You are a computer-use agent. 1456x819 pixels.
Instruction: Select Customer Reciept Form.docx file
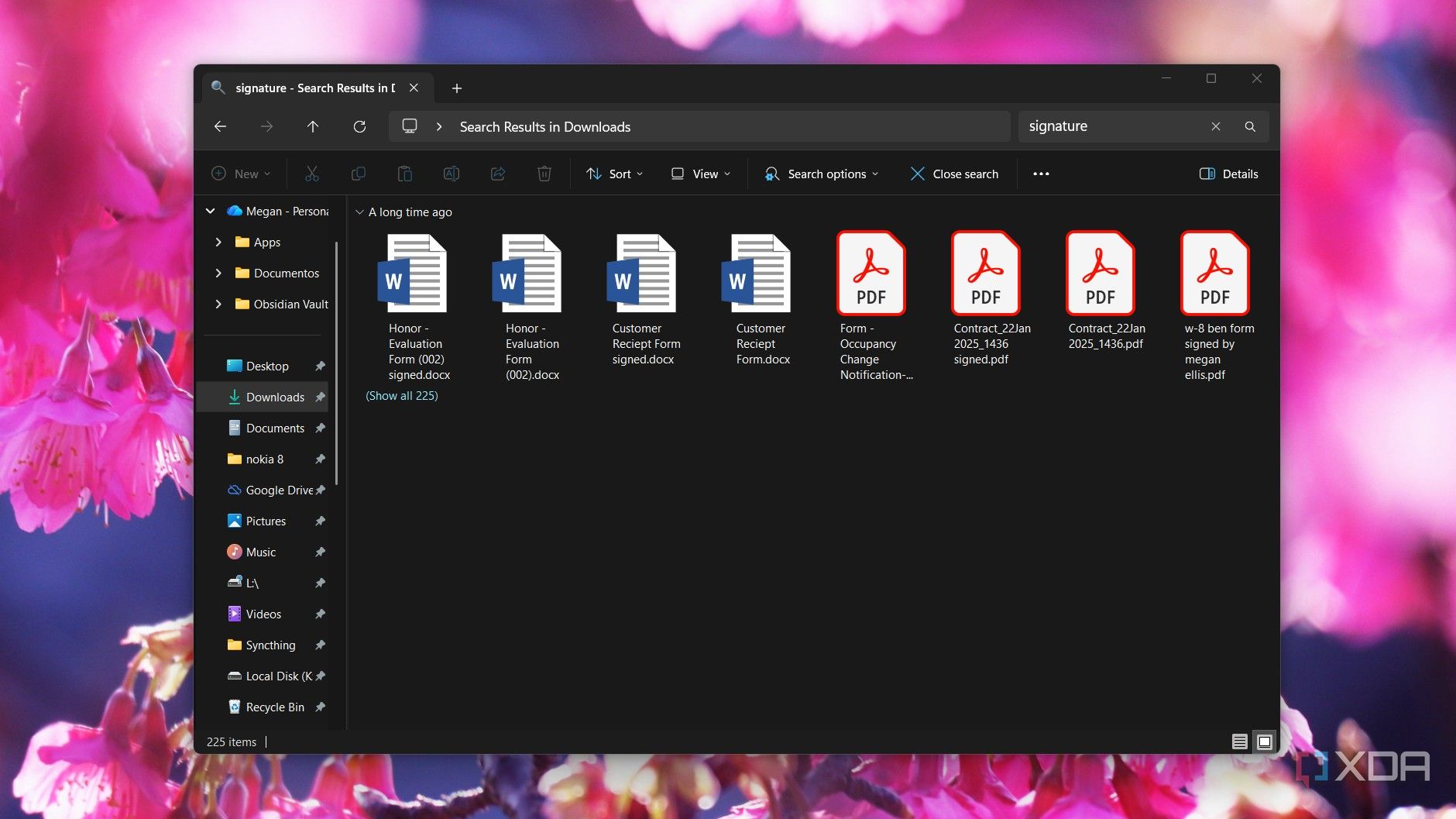[x=761, y=300]
